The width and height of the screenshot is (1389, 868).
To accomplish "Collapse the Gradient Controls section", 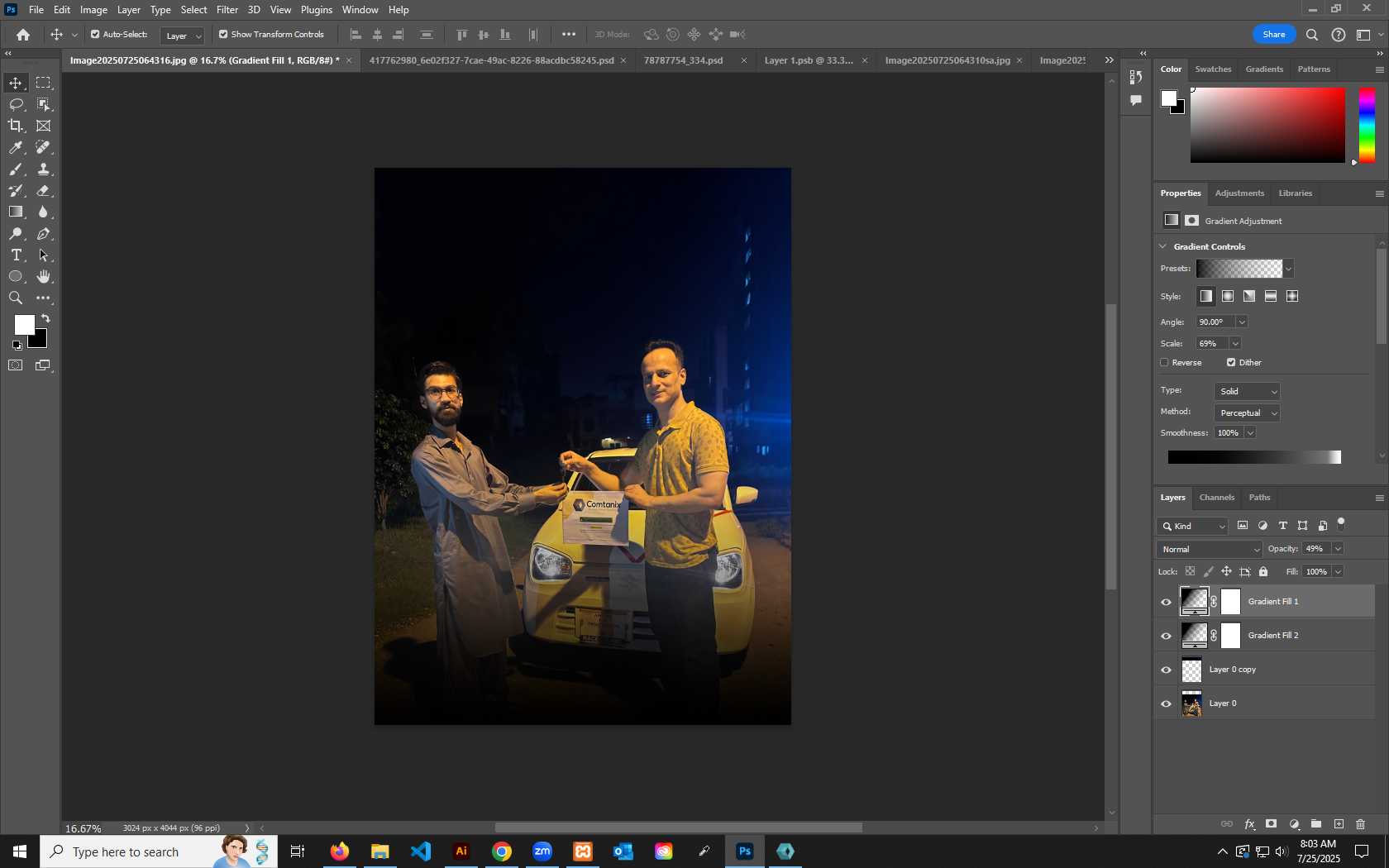I will [1162, 246].
